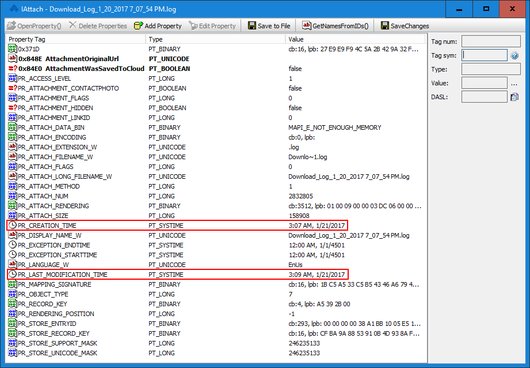Click the DASL input field
This screenshot has height=368, width=530.
point(484,97)
